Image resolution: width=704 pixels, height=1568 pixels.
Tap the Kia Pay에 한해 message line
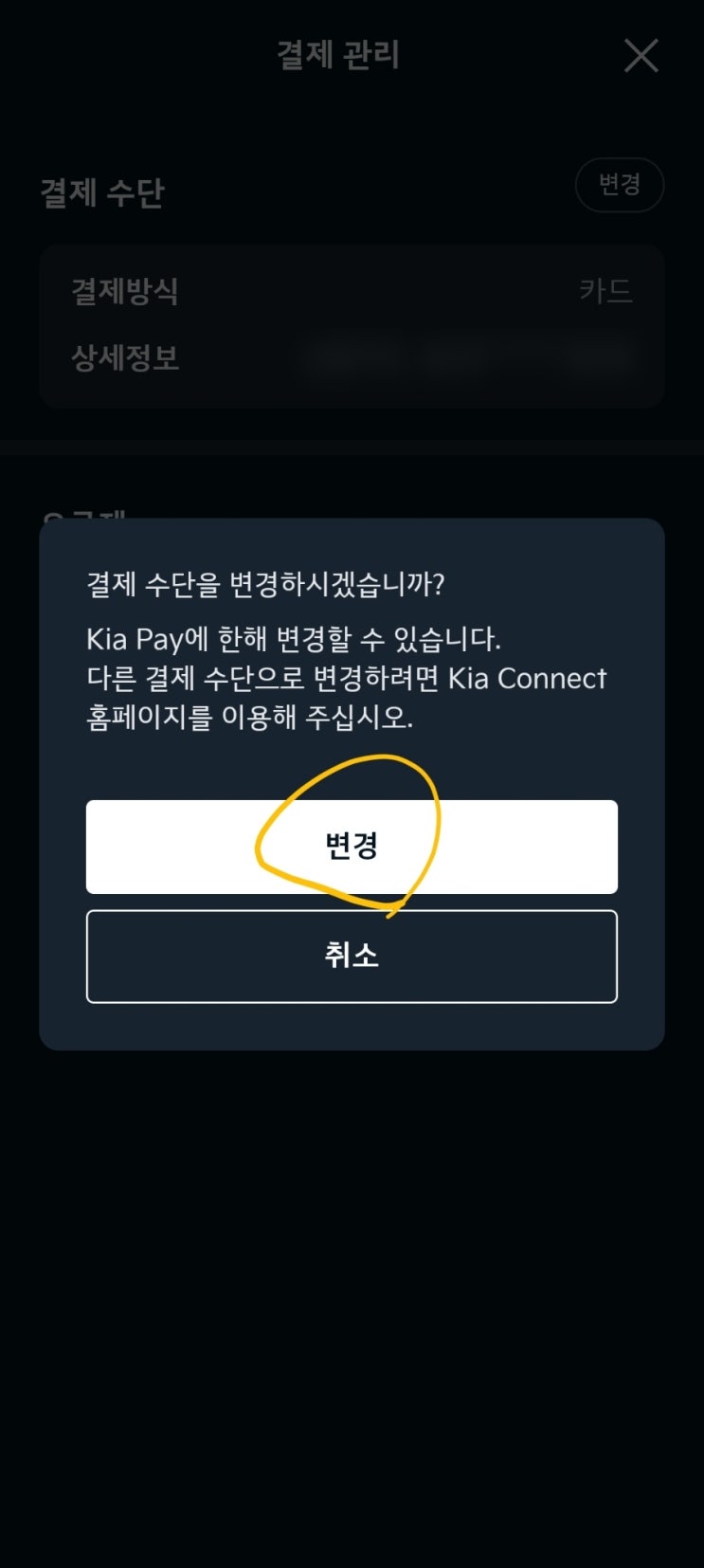[294, 639]
